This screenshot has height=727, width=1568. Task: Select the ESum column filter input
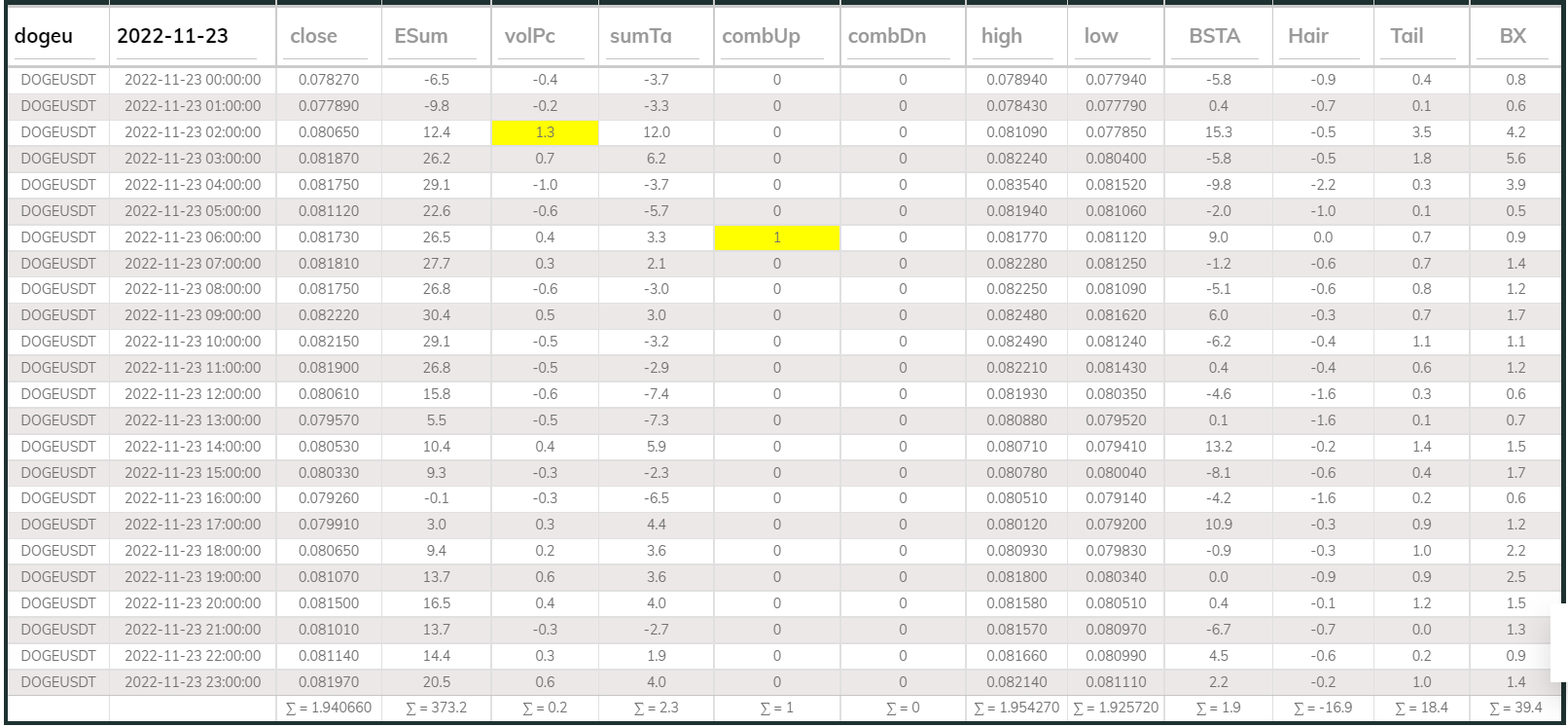coord(435,37)
